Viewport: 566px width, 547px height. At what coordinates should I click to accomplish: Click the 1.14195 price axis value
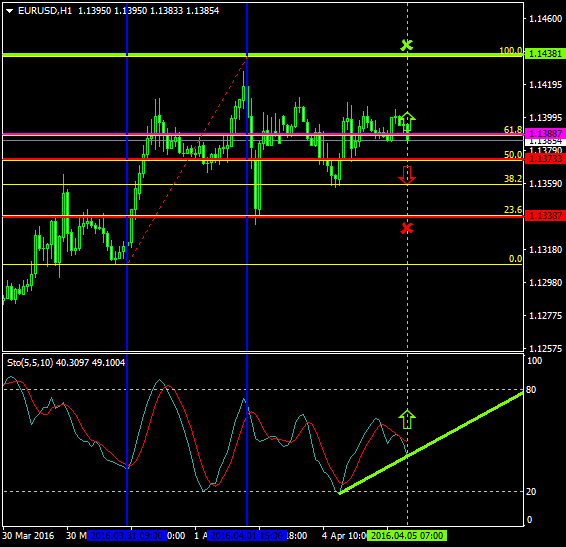point(545,84)
